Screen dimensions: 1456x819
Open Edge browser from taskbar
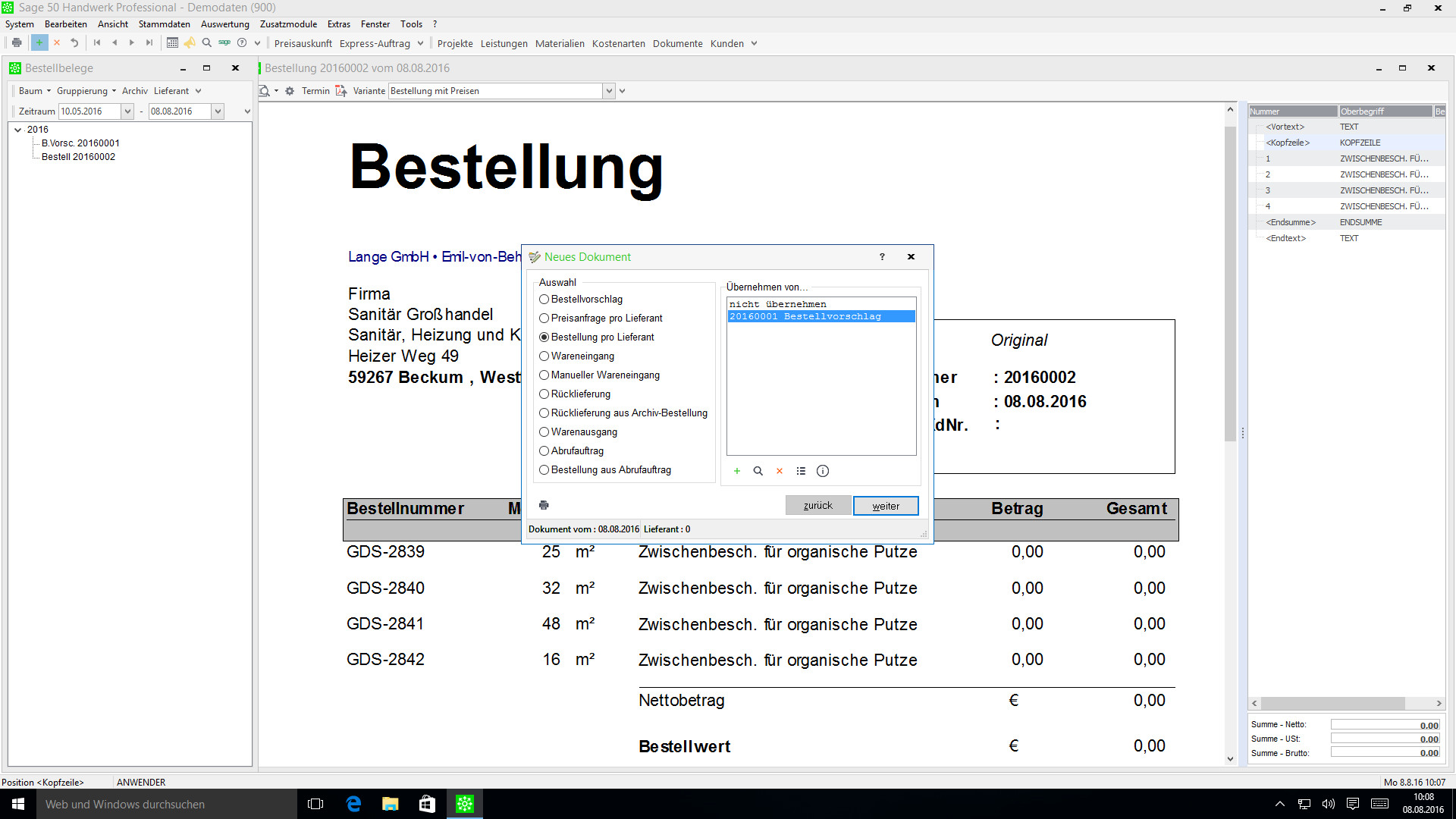point(353,804)
